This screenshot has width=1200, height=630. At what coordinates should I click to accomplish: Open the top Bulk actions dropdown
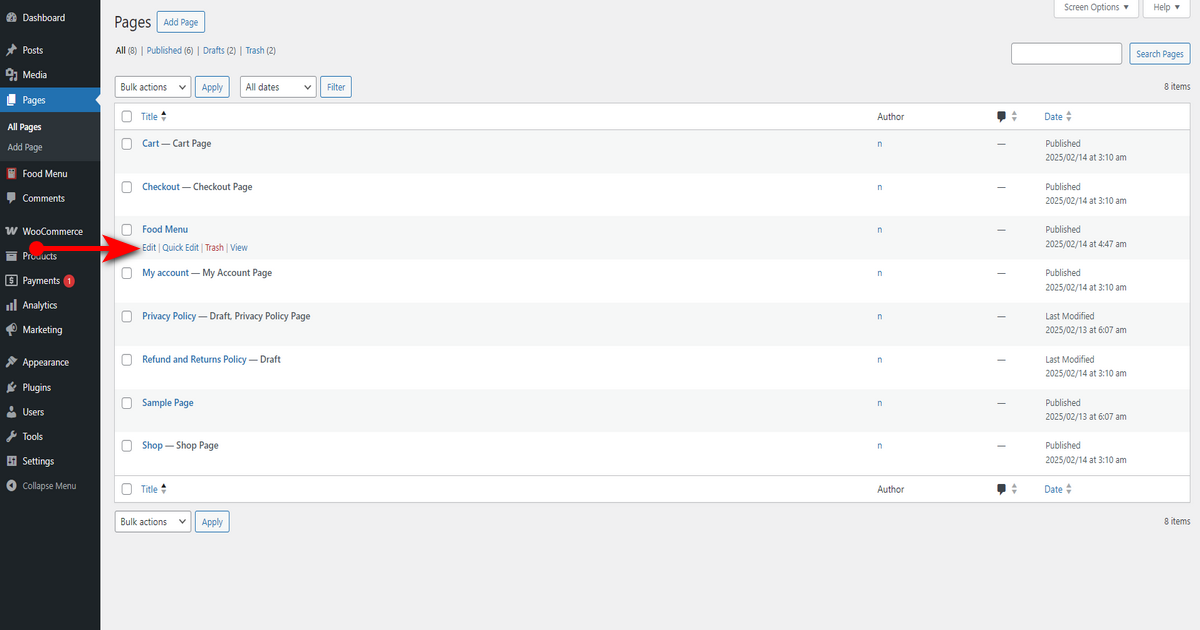pyautogui.click(x=153, y=87)
